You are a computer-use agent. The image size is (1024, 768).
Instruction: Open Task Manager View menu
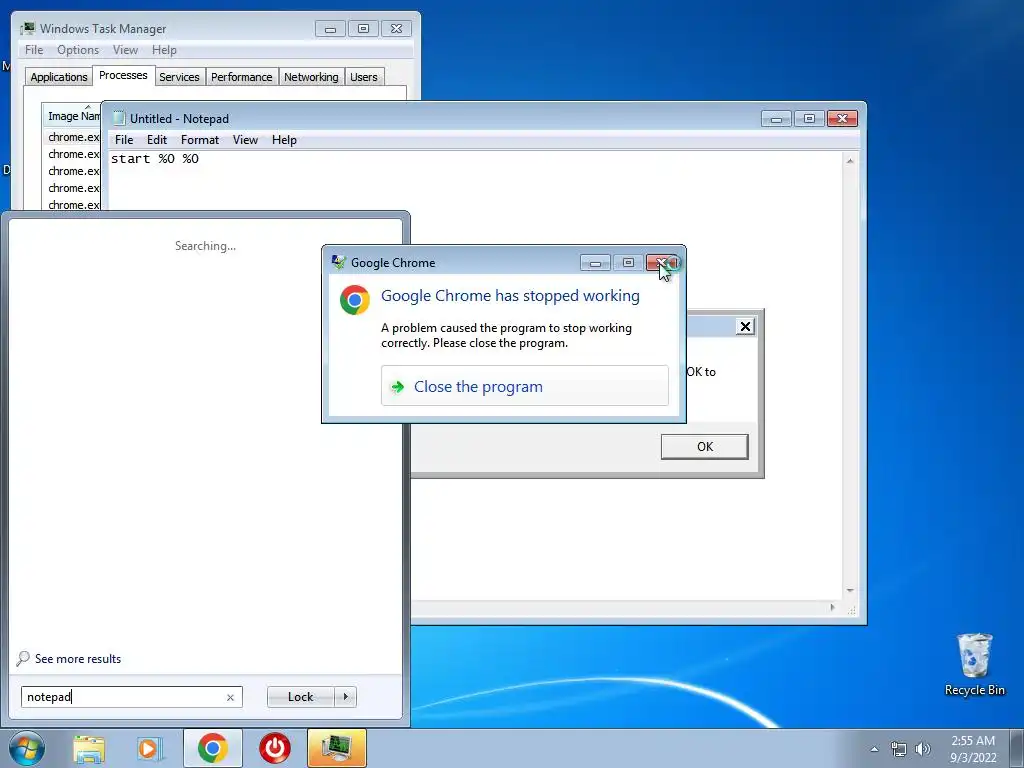[125, 50]
